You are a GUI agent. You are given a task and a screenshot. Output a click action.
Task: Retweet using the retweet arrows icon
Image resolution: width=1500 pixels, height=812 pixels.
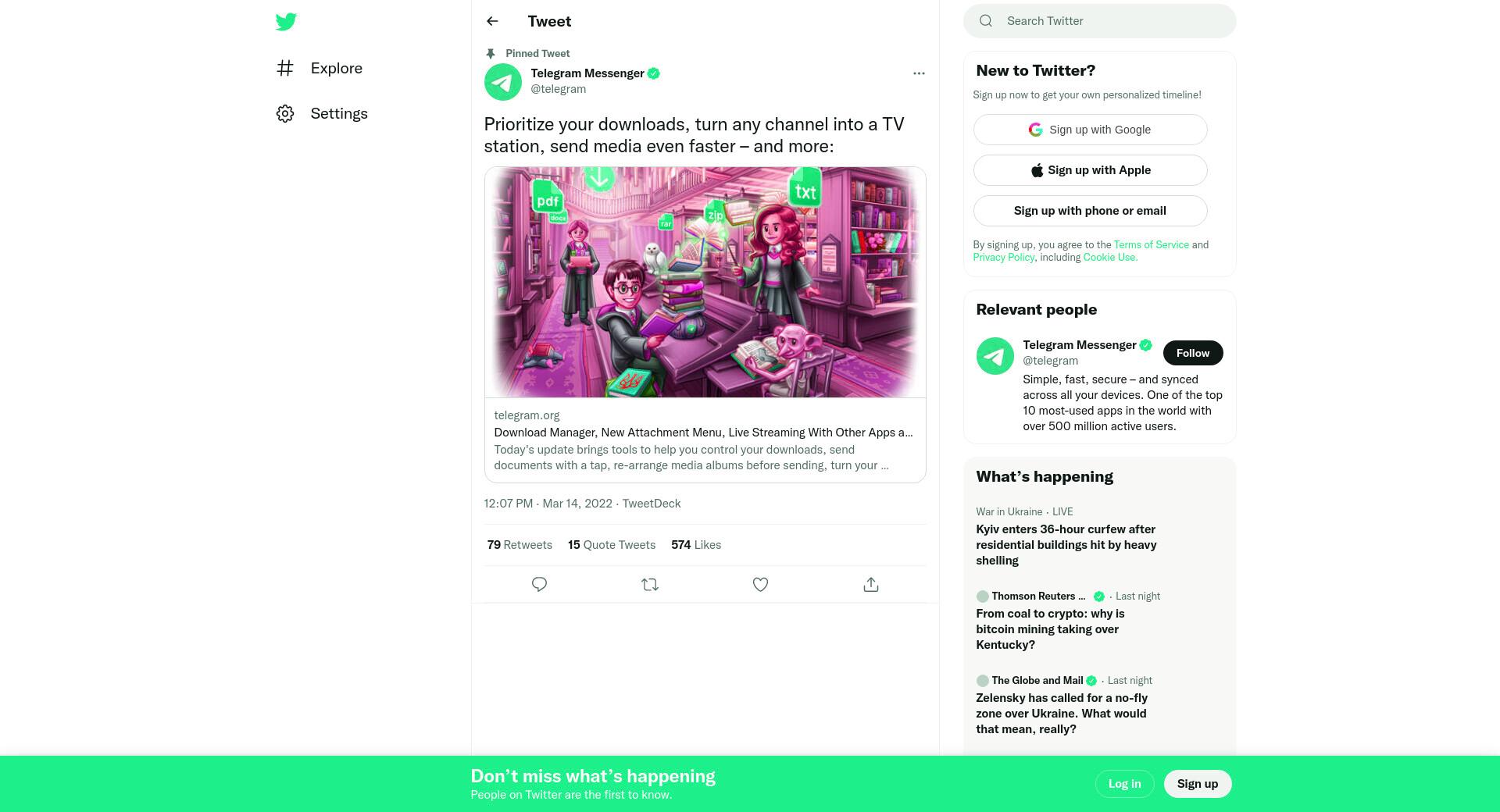click(x=650, y=585)
